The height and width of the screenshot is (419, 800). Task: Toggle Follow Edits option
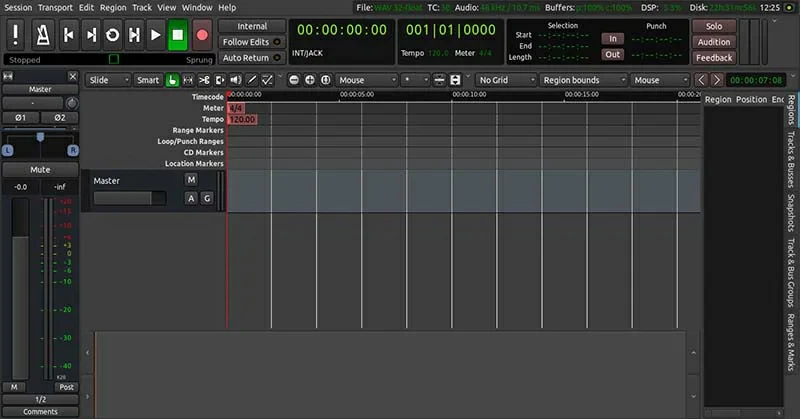point(252,42)
